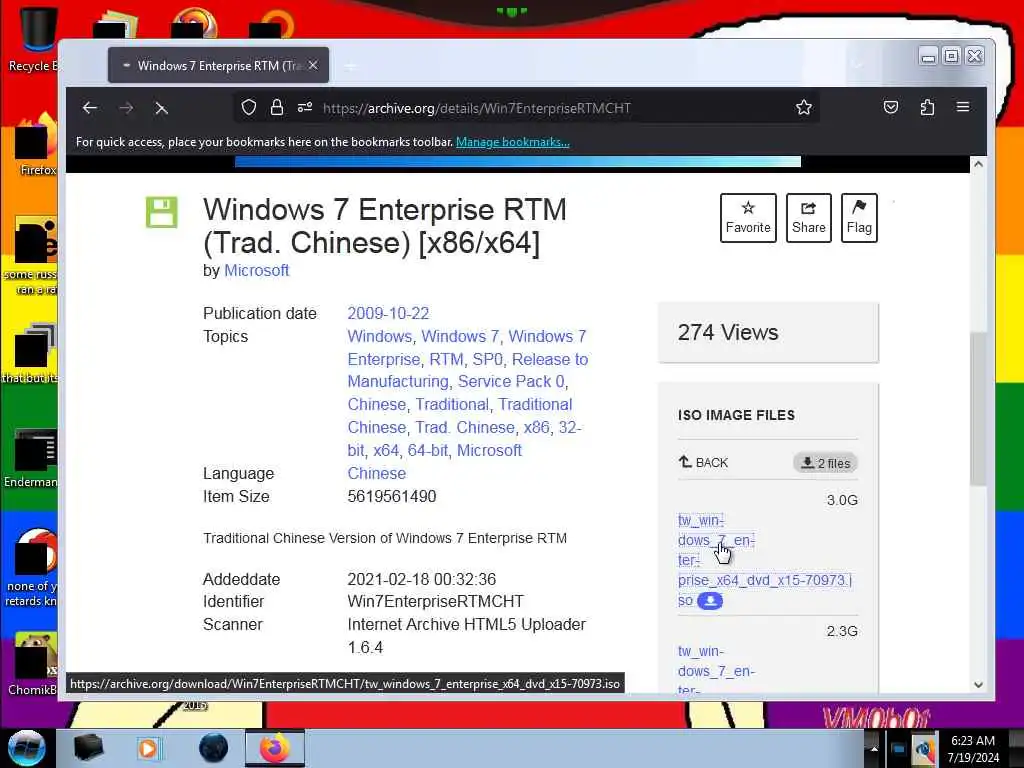Open the Windows Start orb

pos(26,748)
